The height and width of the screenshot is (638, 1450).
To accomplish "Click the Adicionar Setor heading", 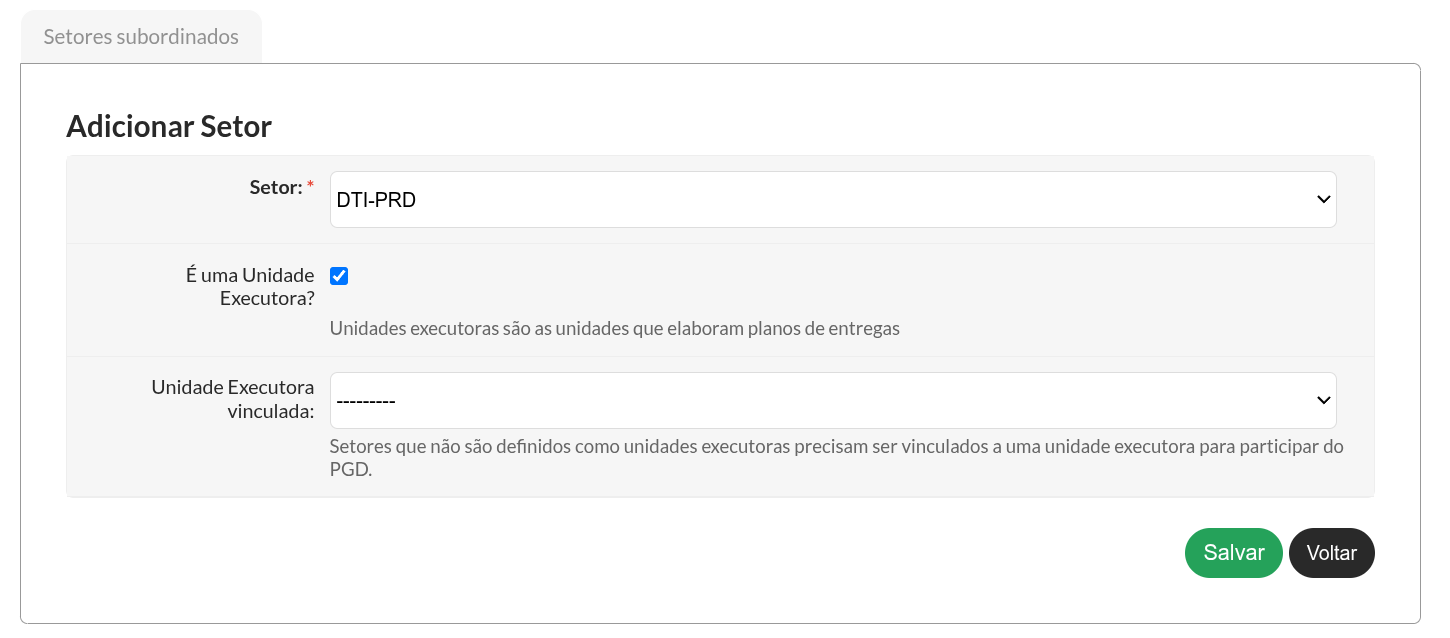I will [169, 127].
